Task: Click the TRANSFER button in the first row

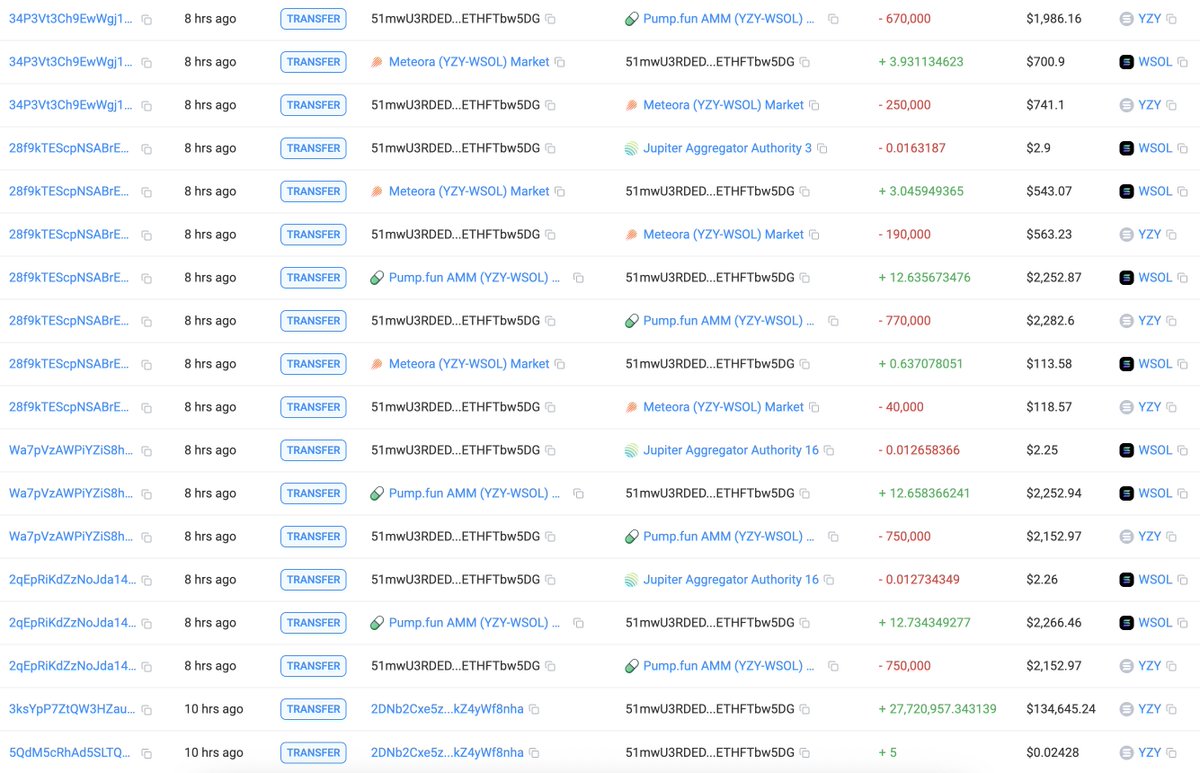Action: (x=313, y=18)
